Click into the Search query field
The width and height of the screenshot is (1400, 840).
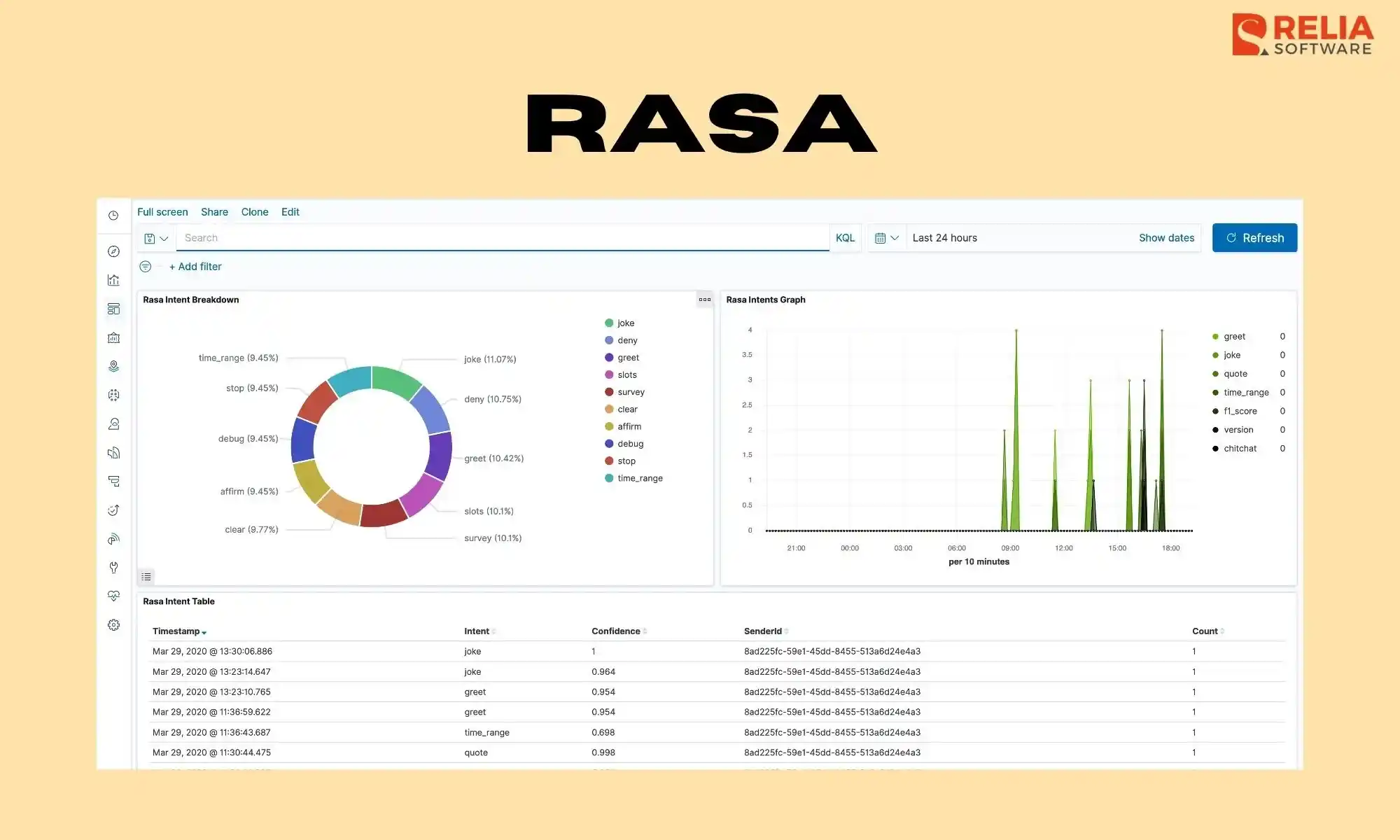pyautogui.click(x=502, y=238)
